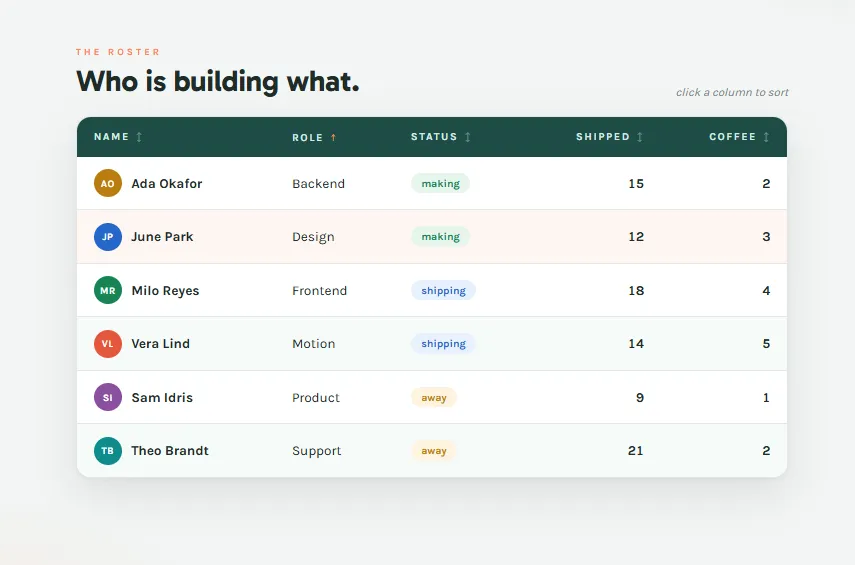Click Vera Lind's shipping status badge
The image size is (855, 565).
point(443,344)
